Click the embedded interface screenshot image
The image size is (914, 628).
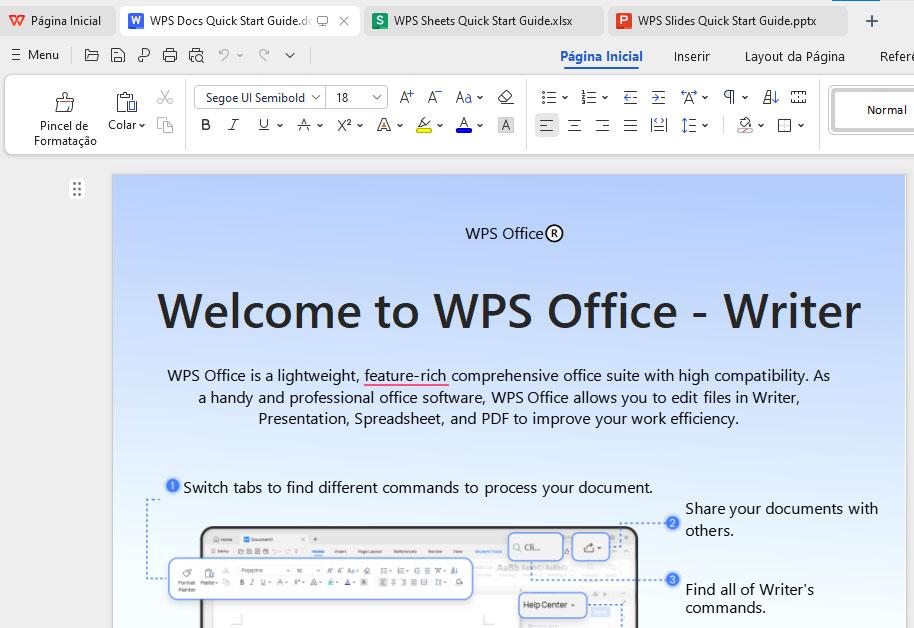pos(419,576)
